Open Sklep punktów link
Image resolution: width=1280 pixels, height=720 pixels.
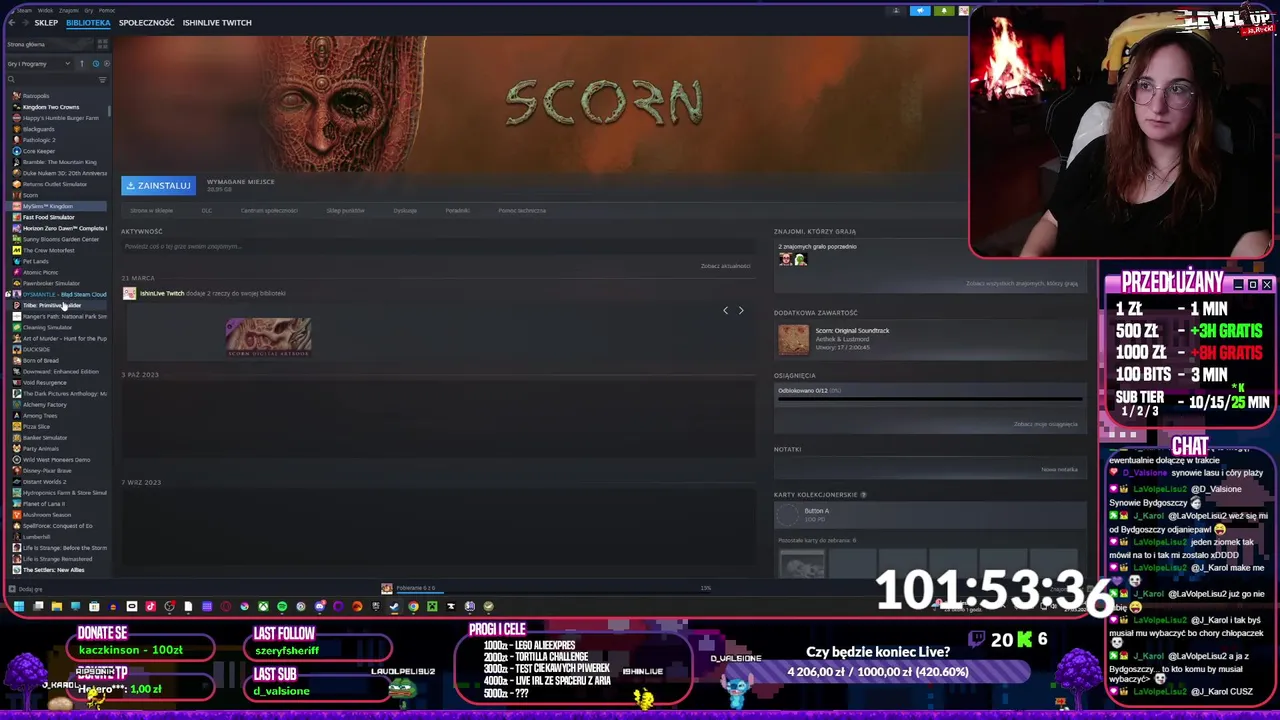click(x=345, y=211)
